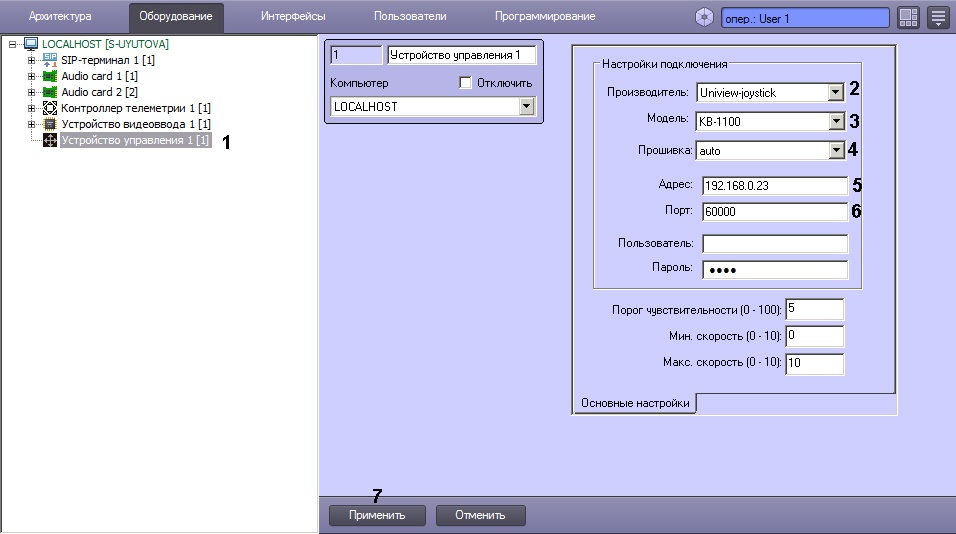Click the Контроллер телеметрии 1 icon
Viewport: 956px width, 534px height.
[x=50, y=108]
